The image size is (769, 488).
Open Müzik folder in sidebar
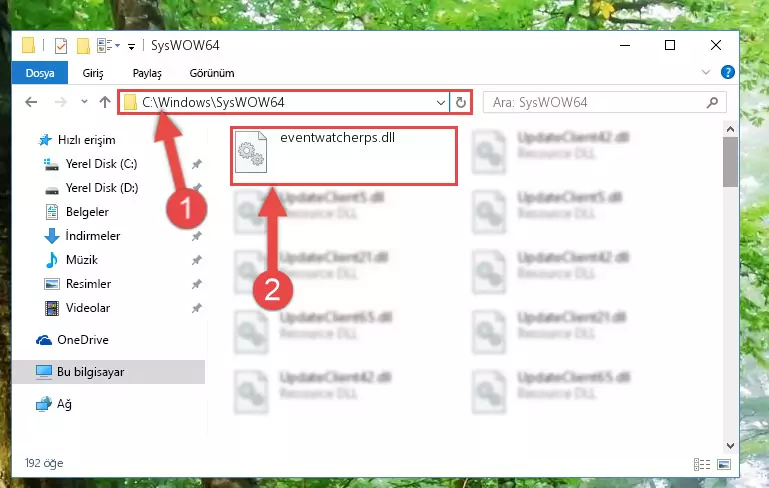(82, 260)
